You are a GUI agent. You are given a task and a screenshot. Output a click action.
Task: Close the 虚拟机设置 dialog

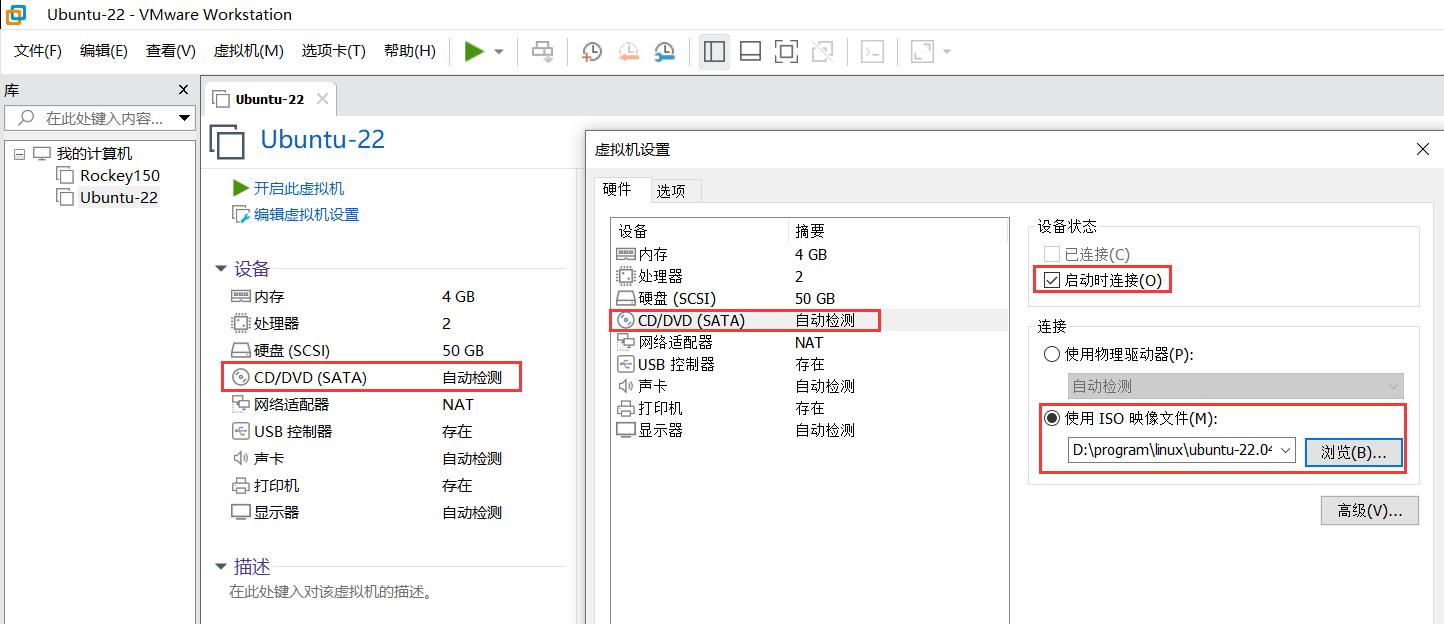point(1423,149)
